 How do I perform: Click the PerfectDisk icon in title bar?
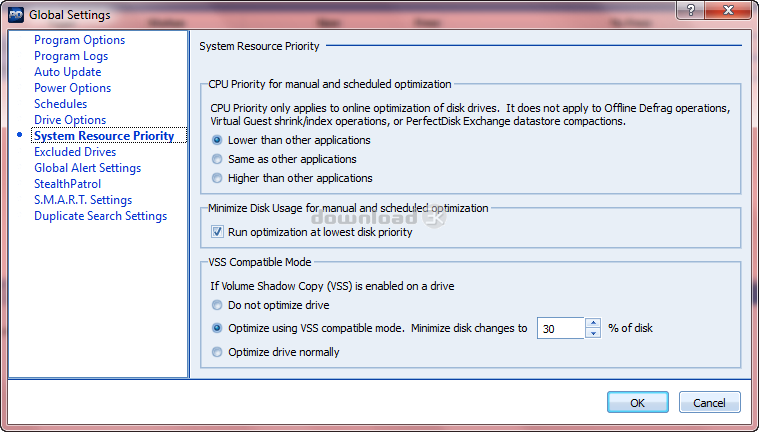coord(14,14)
